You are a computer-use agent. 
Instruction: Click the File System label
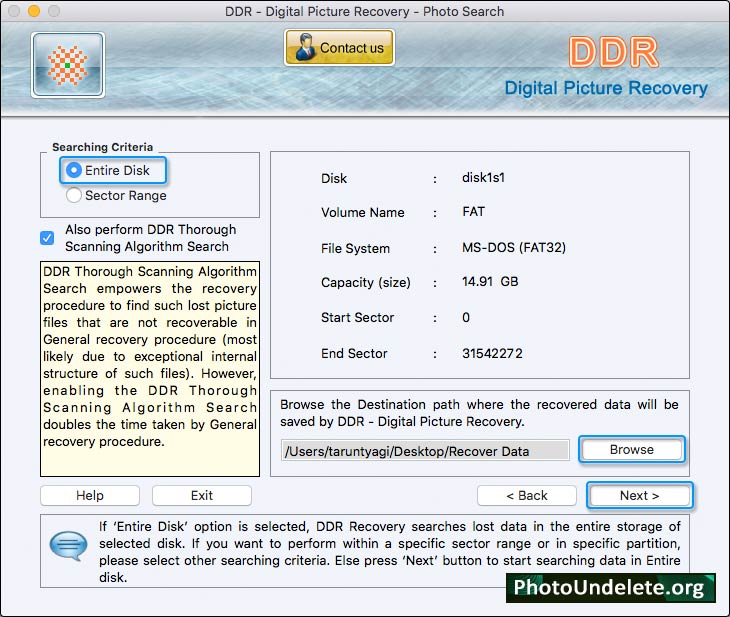click(x=355, y=249)
